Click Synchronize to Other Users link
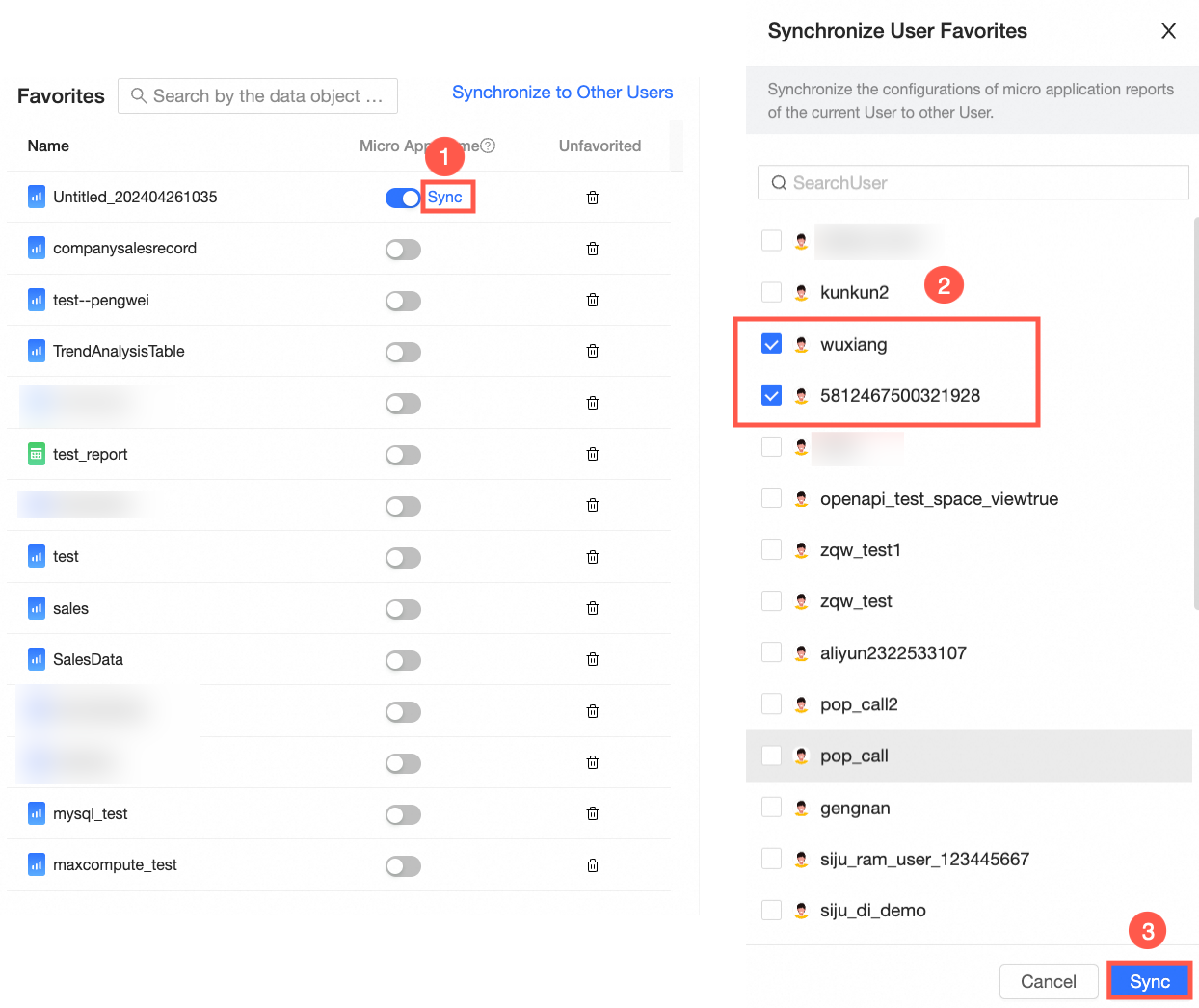Viewport: 1199px width, 1008px height. (x=562, y=93)
